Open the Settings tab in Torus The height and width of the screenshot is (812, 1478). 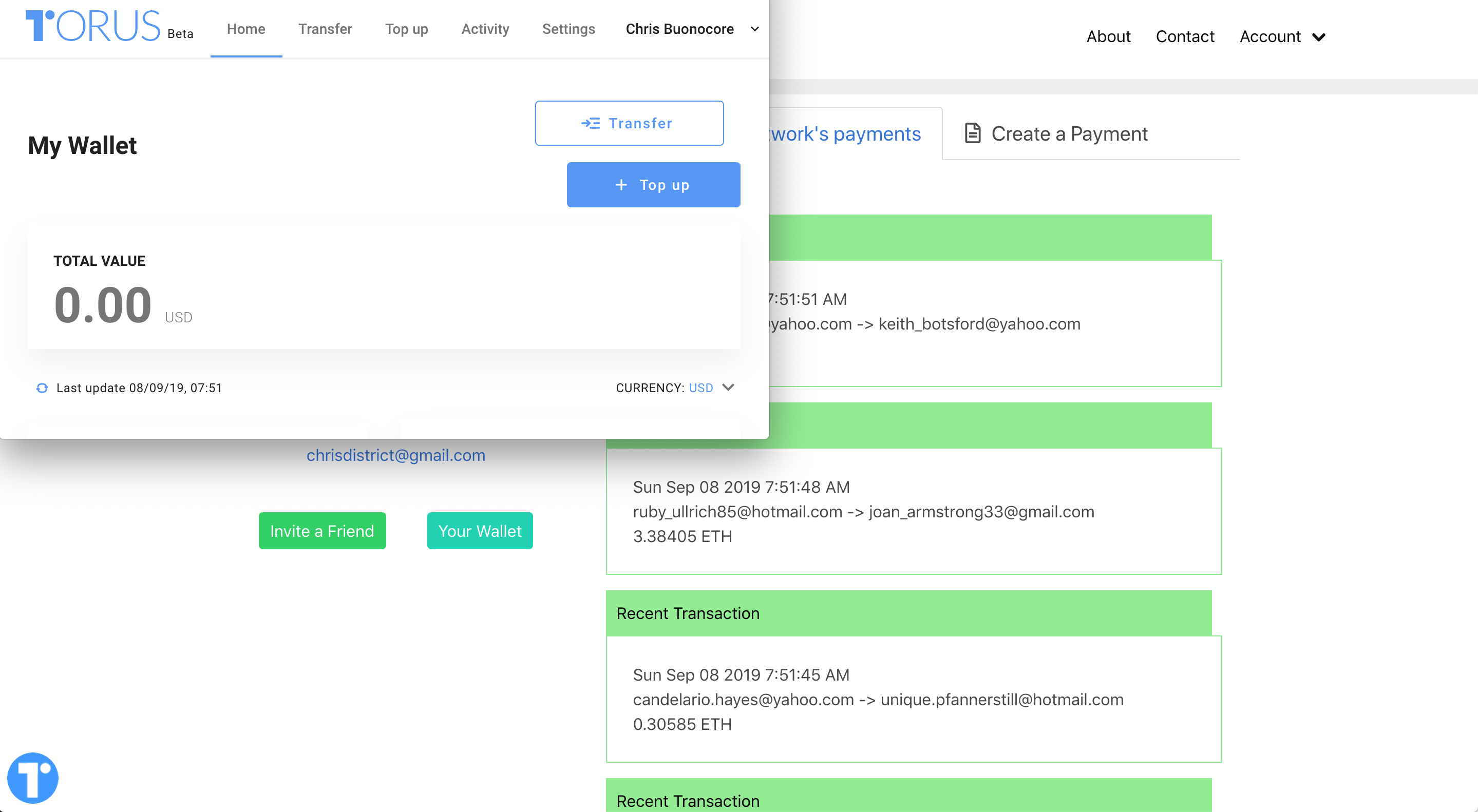click(568, 29)
